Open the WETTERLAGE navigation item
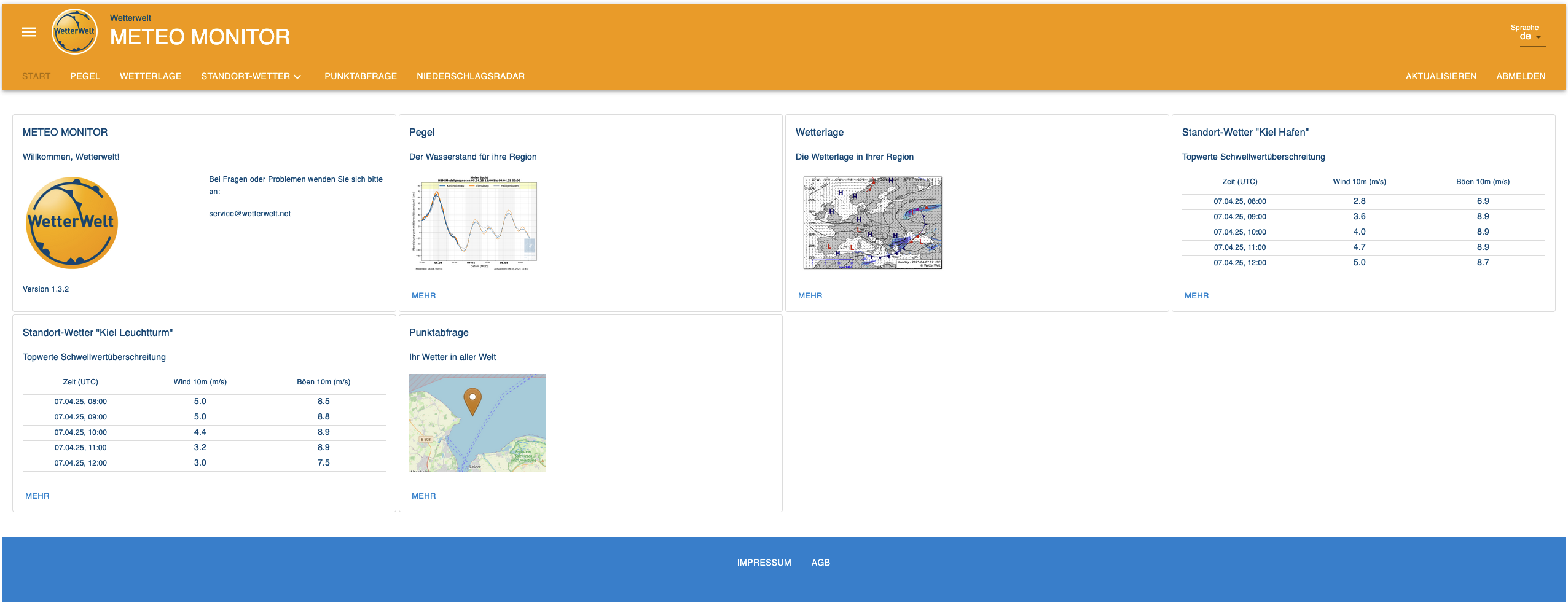The image size is (1568, 608). tap(150, 76)
